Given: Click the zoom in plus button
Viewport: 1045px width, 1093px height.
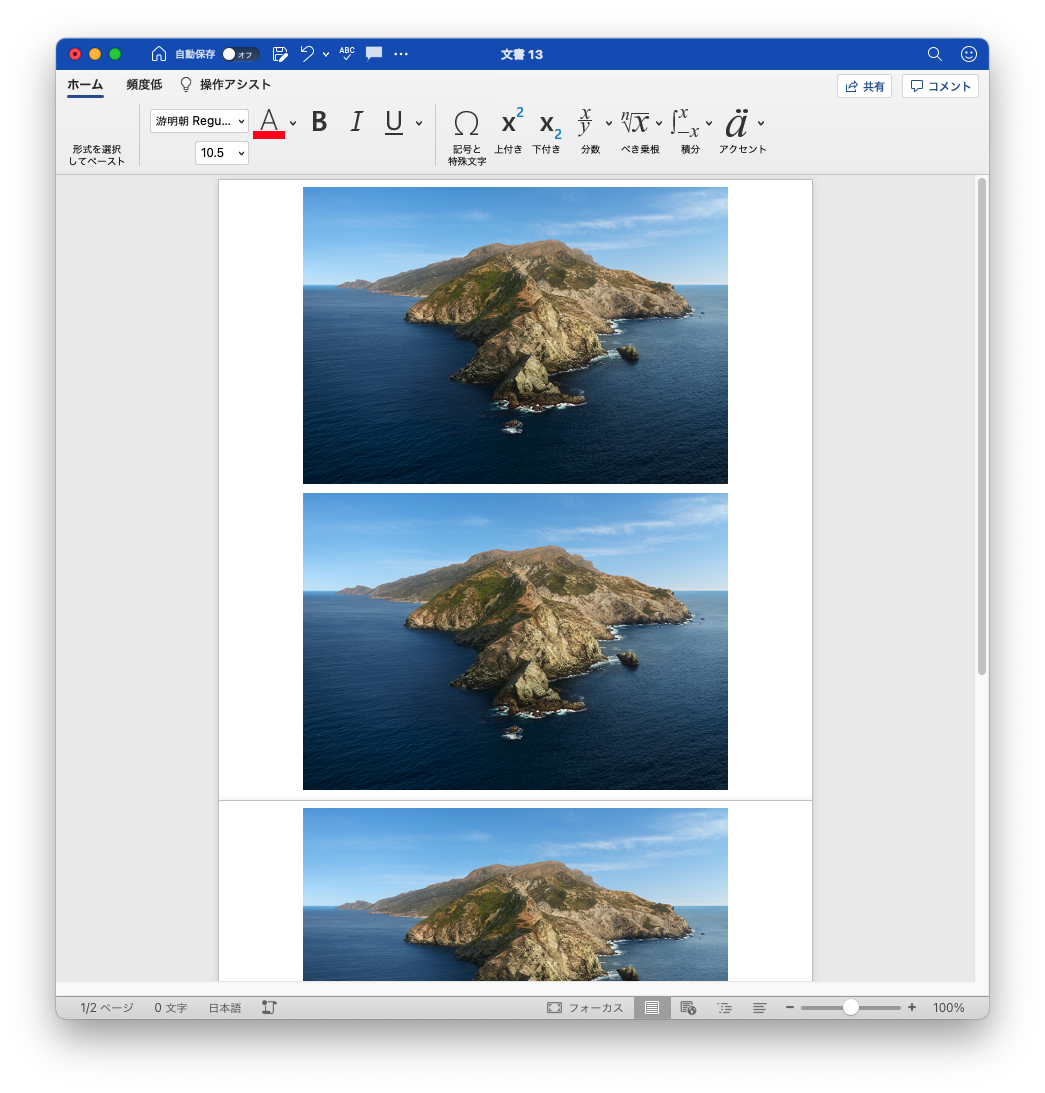Looking at the screenshot, I should click(912, 1007).
